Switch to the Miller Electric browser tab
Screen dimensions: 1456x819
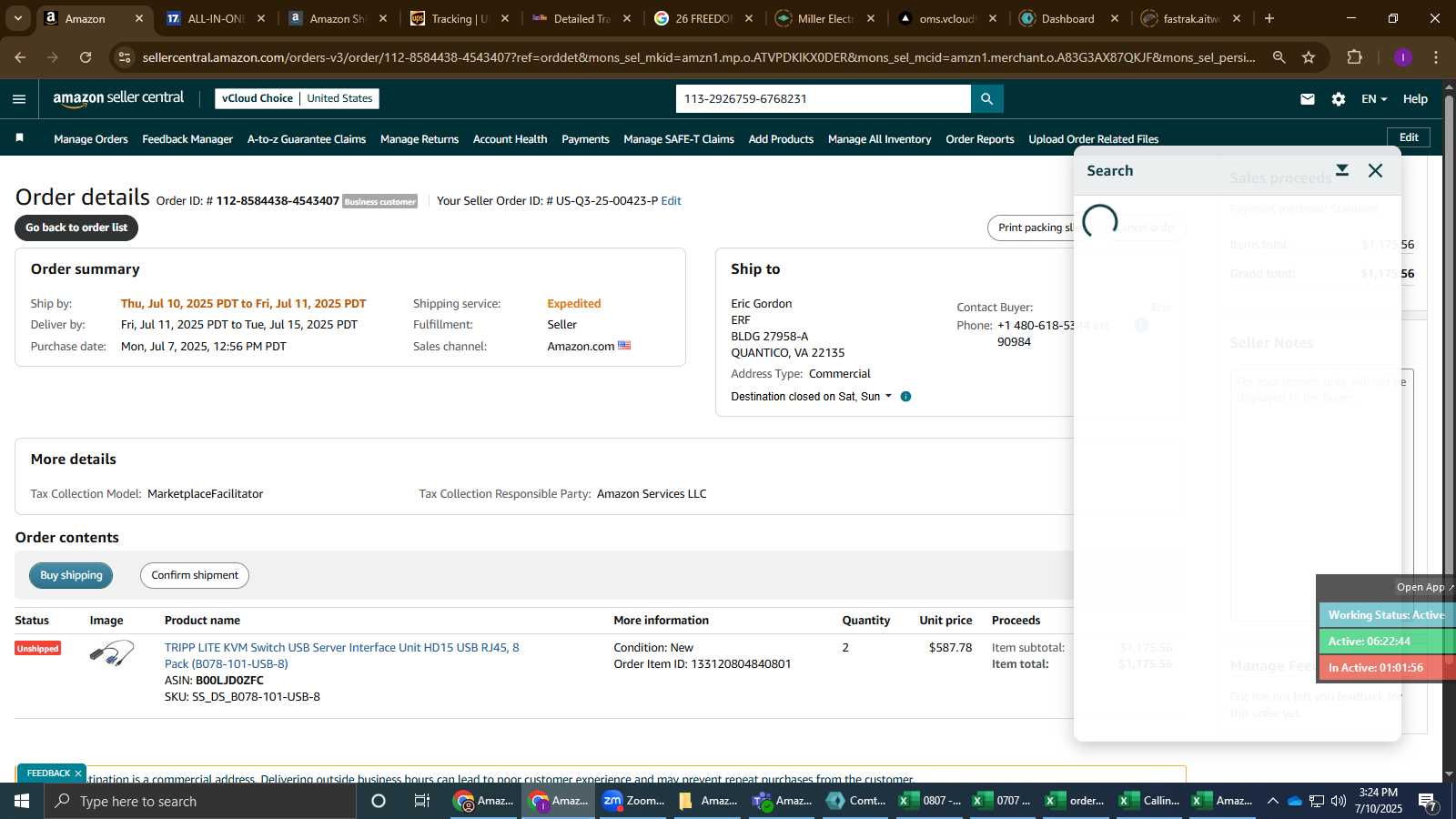click(825, 18)
